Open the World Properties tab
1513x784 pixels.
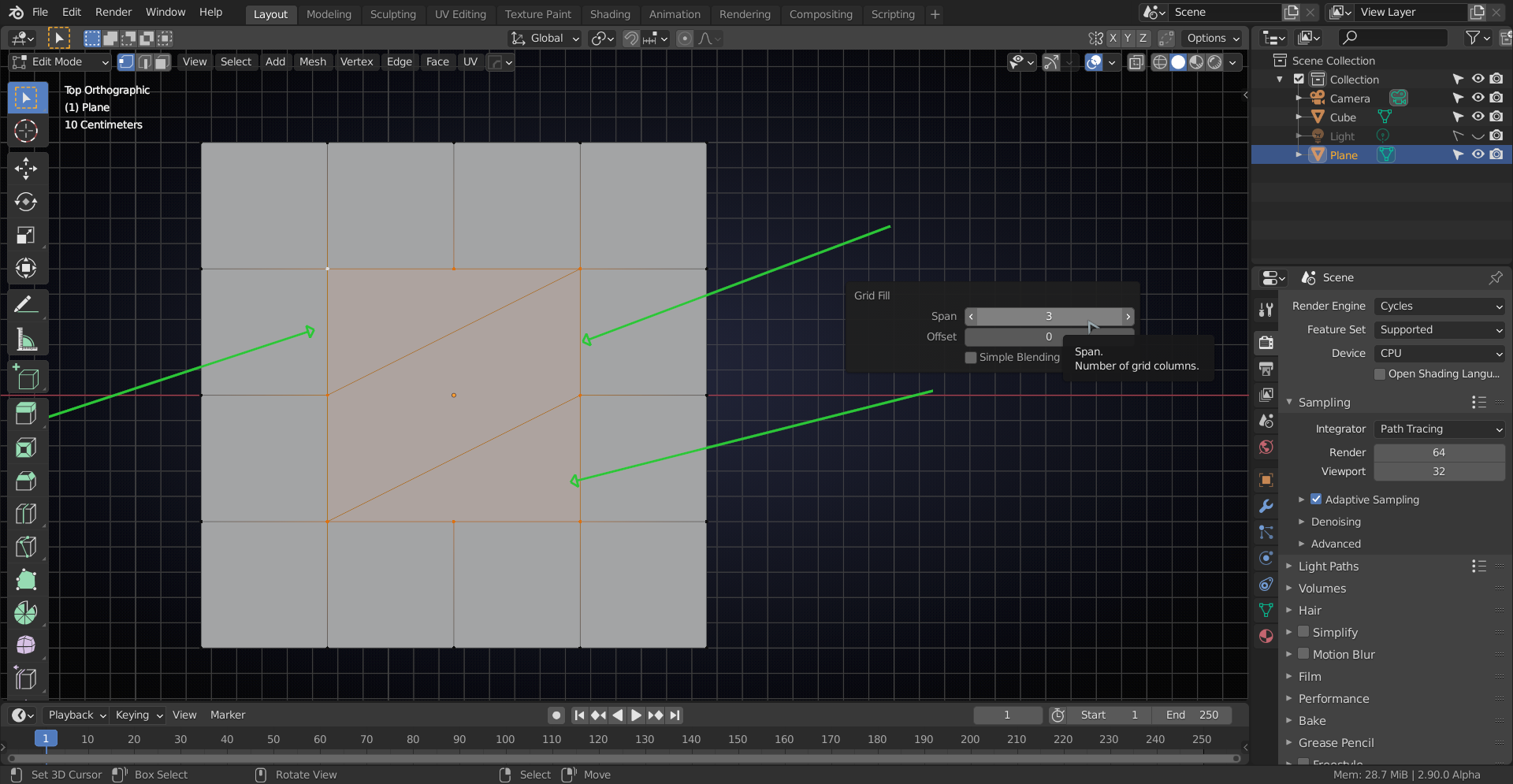click(x=1266, y=447)
